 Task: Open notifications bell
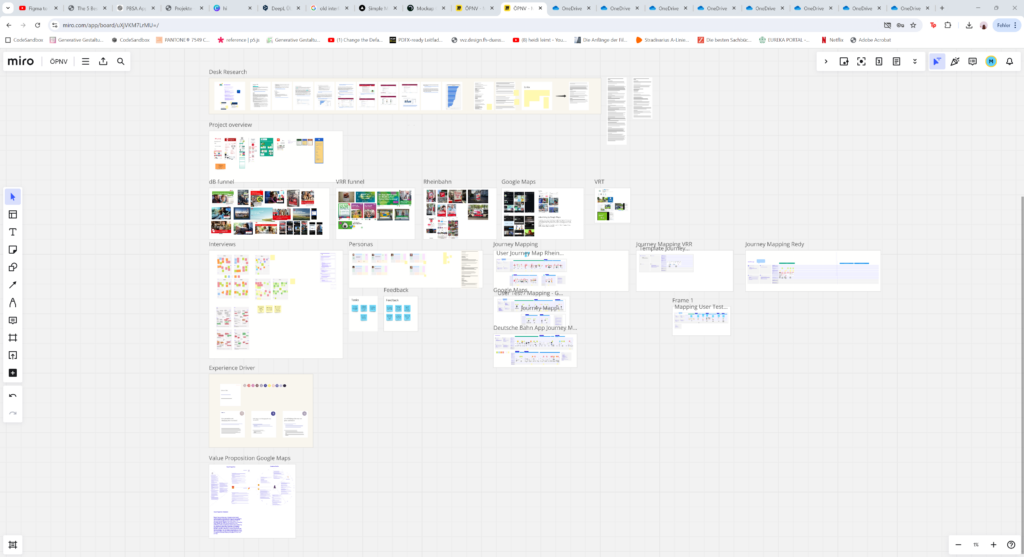coord(1010,61)
